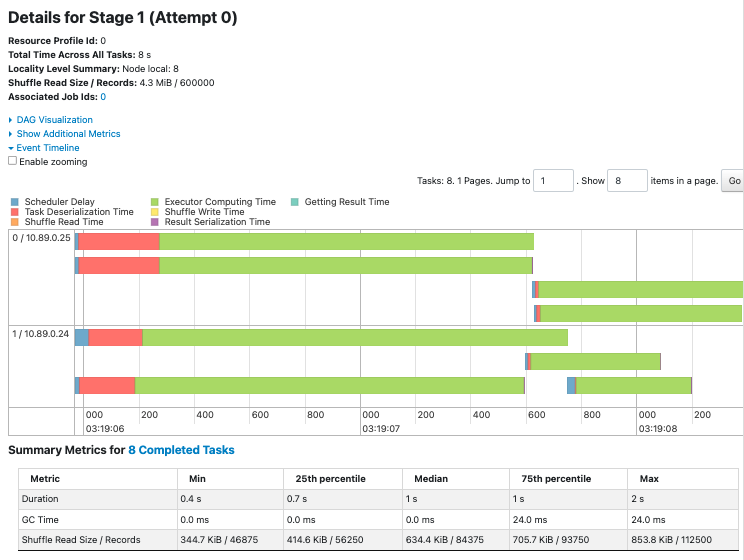The height and width of the screenshot is (560, 744).
Task: Select executor 0's fourth task bar
Action: click(638, 314)
